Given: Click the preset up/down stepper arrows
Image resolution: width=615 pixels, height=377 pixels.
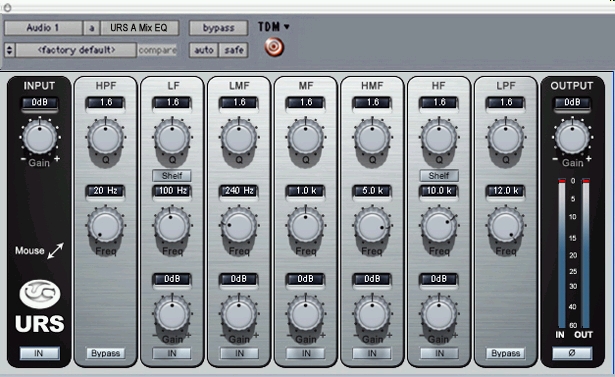Looking at the screenshot, I should (9, 50).
